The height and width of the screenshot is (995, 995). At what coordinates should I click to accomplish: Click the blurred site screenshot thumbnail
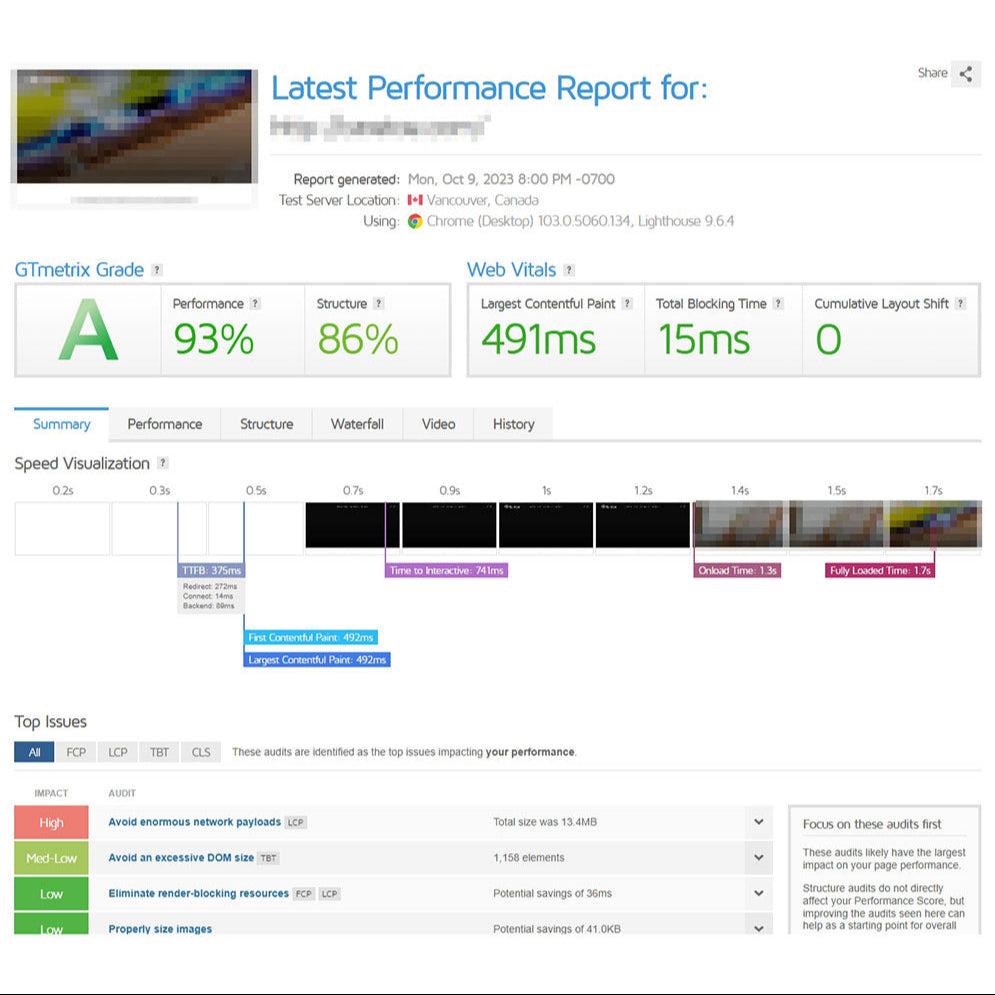pyautogui.click(x=134, y=126)
